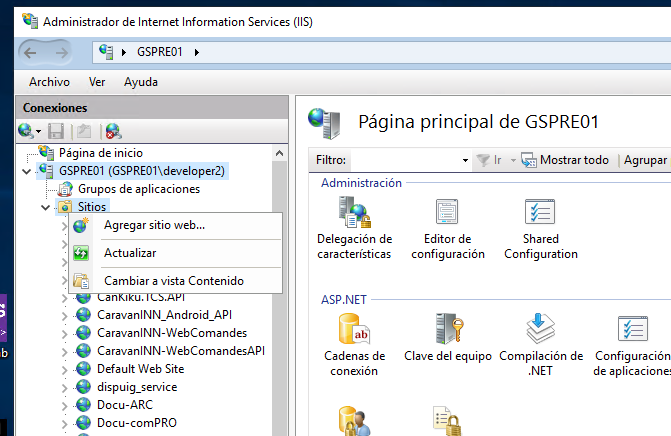Open the Archivo menu
671x436 pixels.
click(x=49, y=82)
